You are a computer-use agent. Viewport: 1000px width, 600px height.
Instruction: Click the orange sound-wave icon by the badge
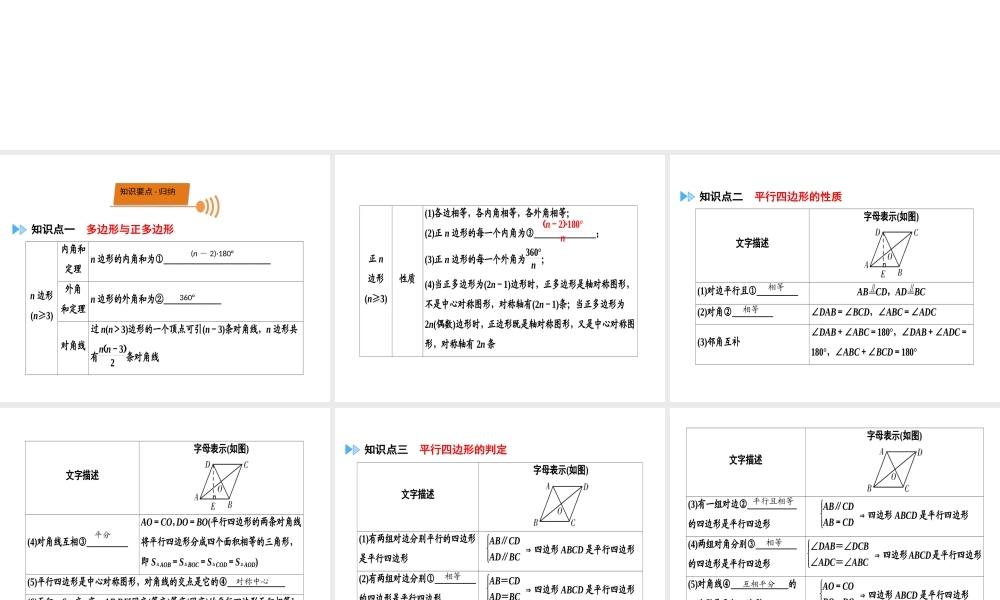208,206
